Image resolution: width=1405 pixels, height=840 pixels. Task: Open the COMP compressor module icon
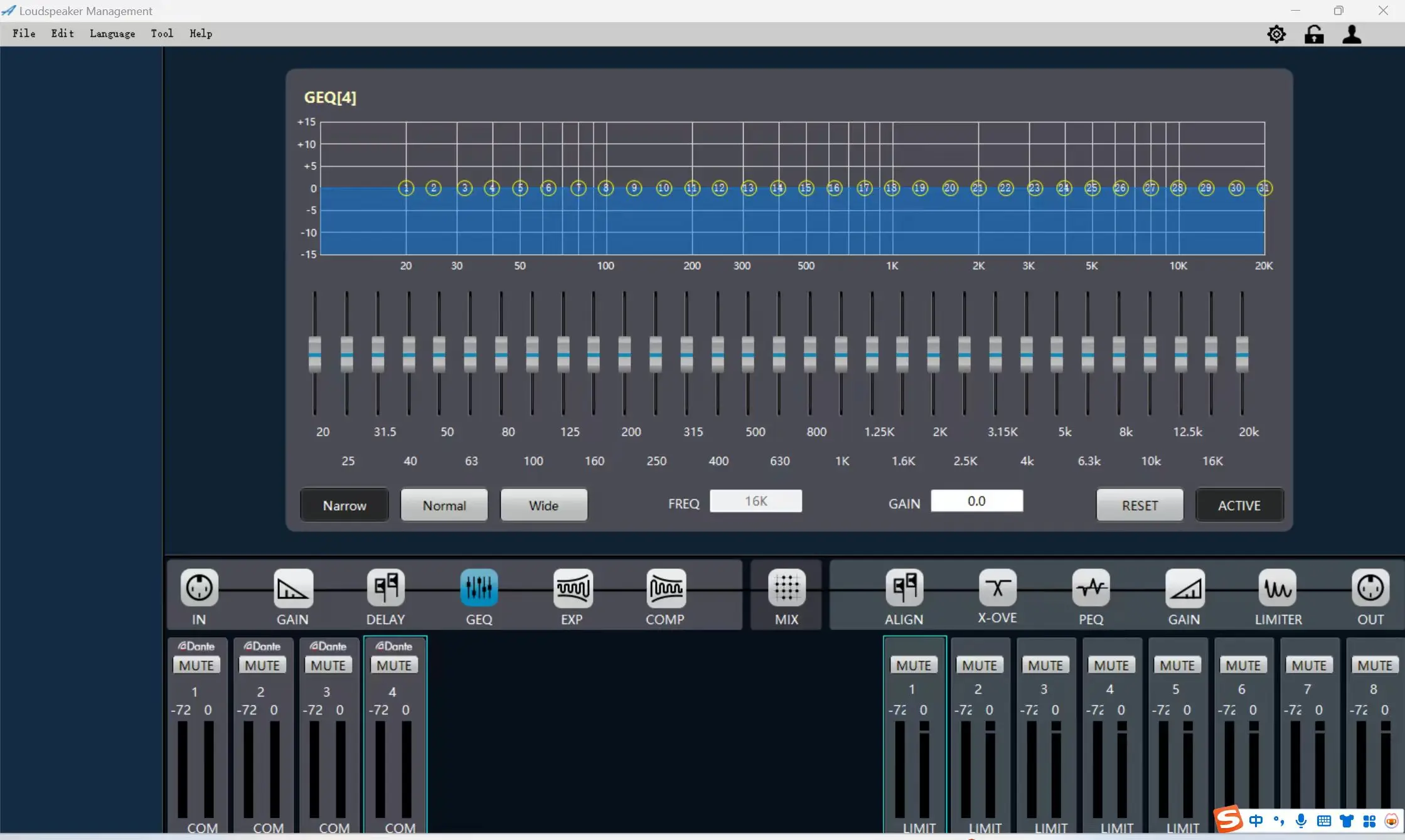[666, 588]
